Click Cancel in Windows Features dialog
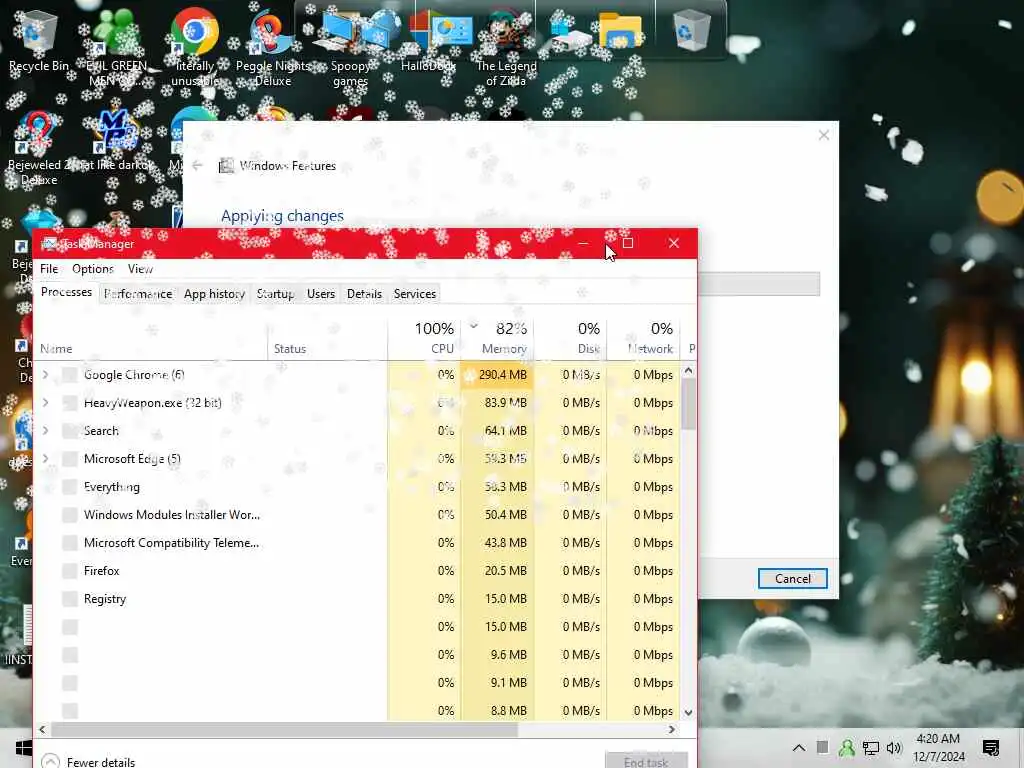Viewport: 1024px width, 768px height. pos(793,579)
